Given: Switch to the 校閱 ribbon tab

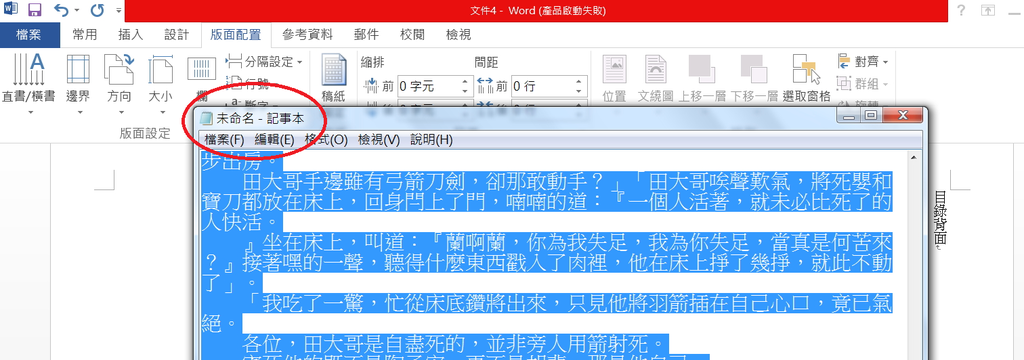Looking at the screenshot, I should coord(412,35).
